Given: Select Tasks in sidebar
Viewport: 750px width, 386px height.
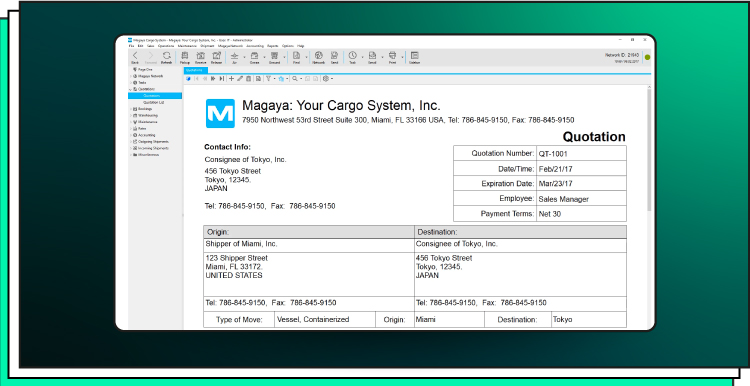Looking at the screenshot, I should pyautogui.click(x=142, y=83).
